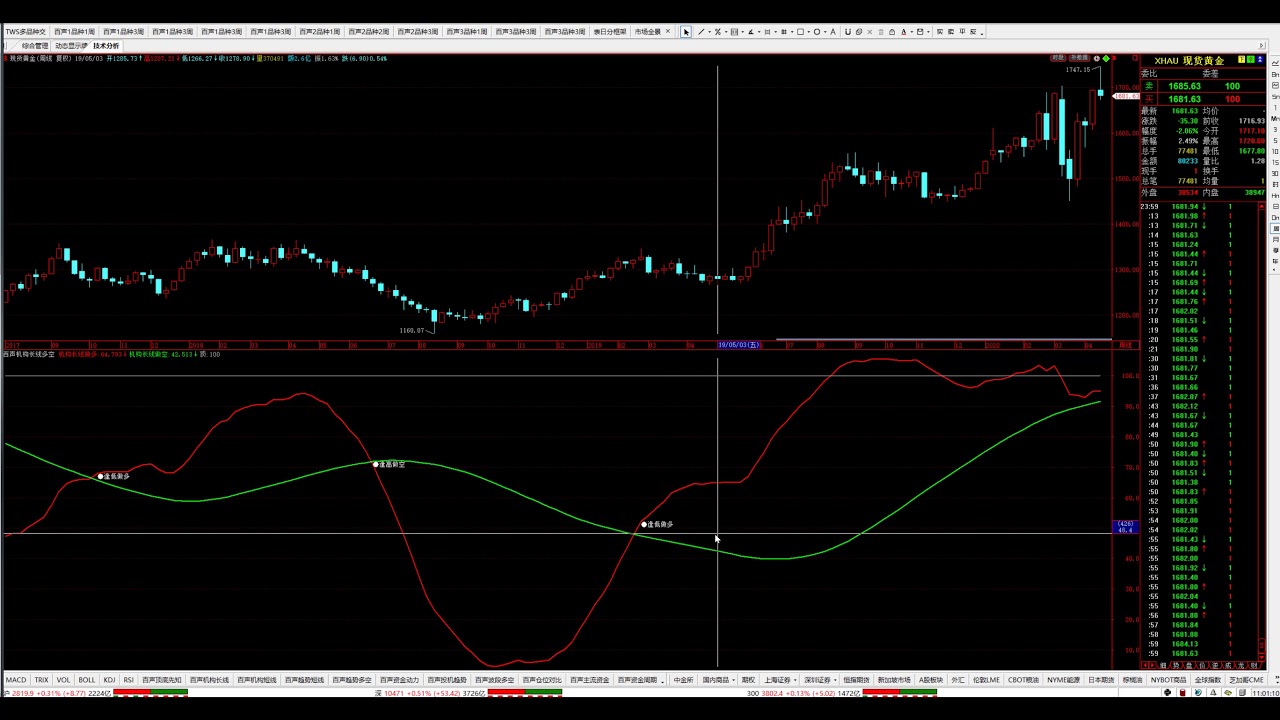Select the MACD indicator tab
Screen dimensions: 1280x720
click(16, 680)
